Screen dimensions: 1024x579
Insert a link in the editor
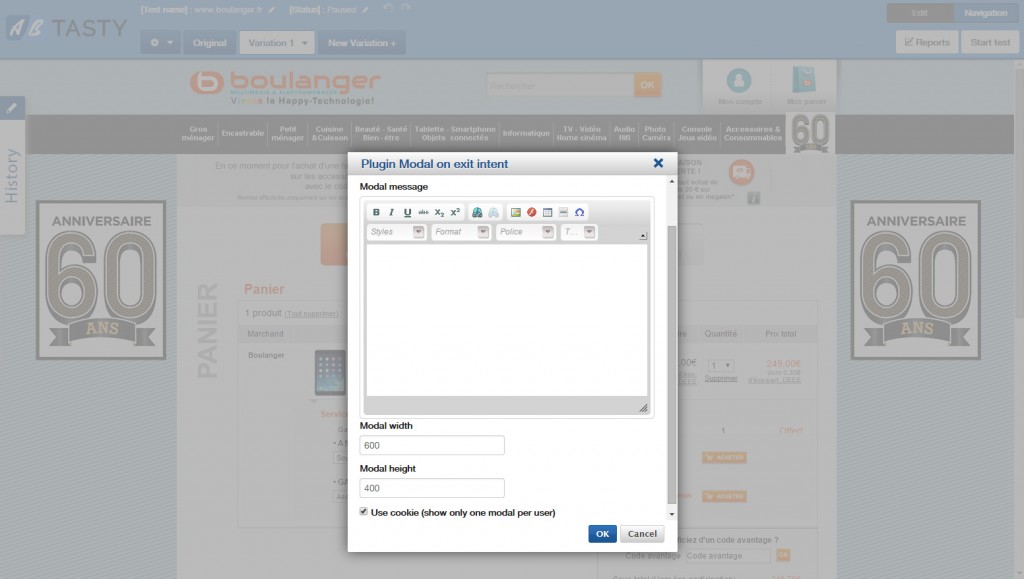pyautogui.click(x=477, y=212)
